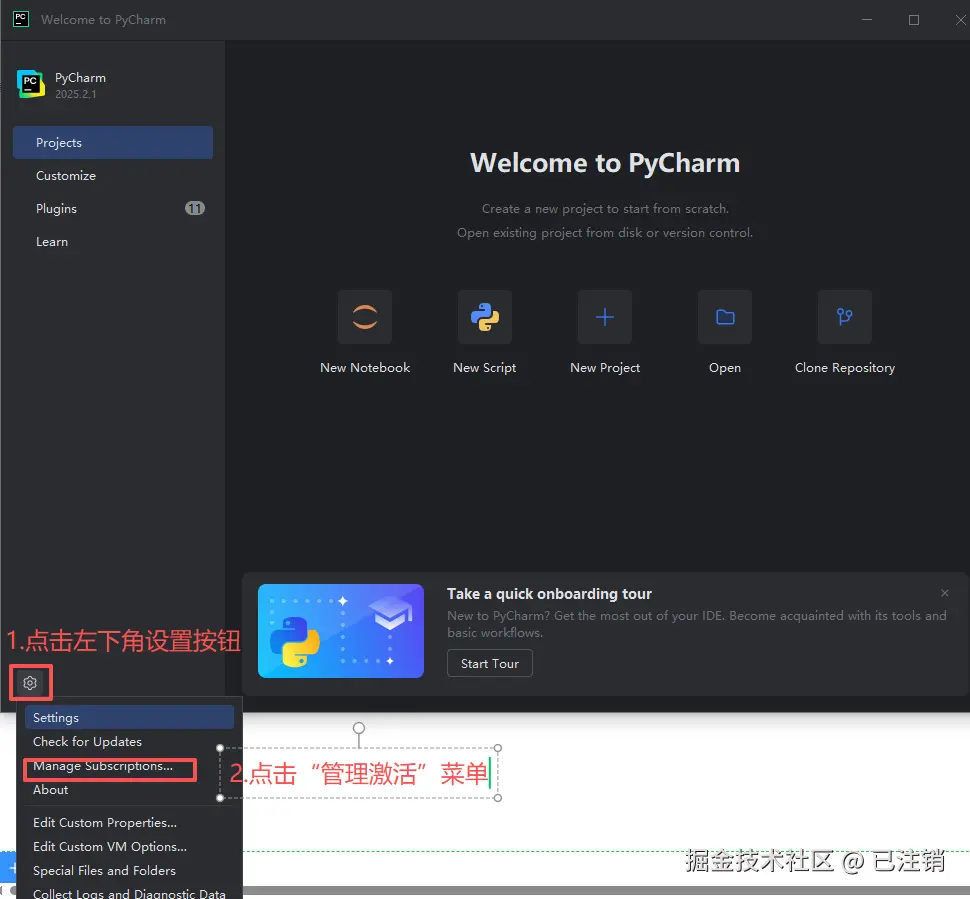The height and width of the screenshot is (899, 970).
Task: Open Manage Subscriptions menu item
Action: point(129,766)
